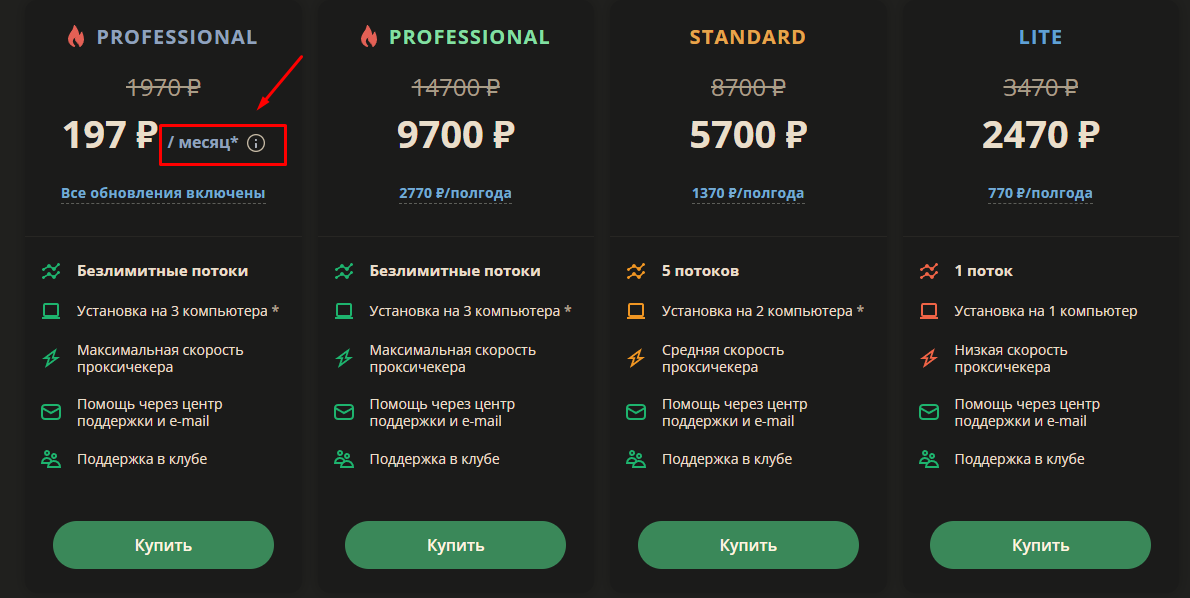
Task: Click flame icon beside green PROFESSIONAL heading
Action: coord(368,38)
